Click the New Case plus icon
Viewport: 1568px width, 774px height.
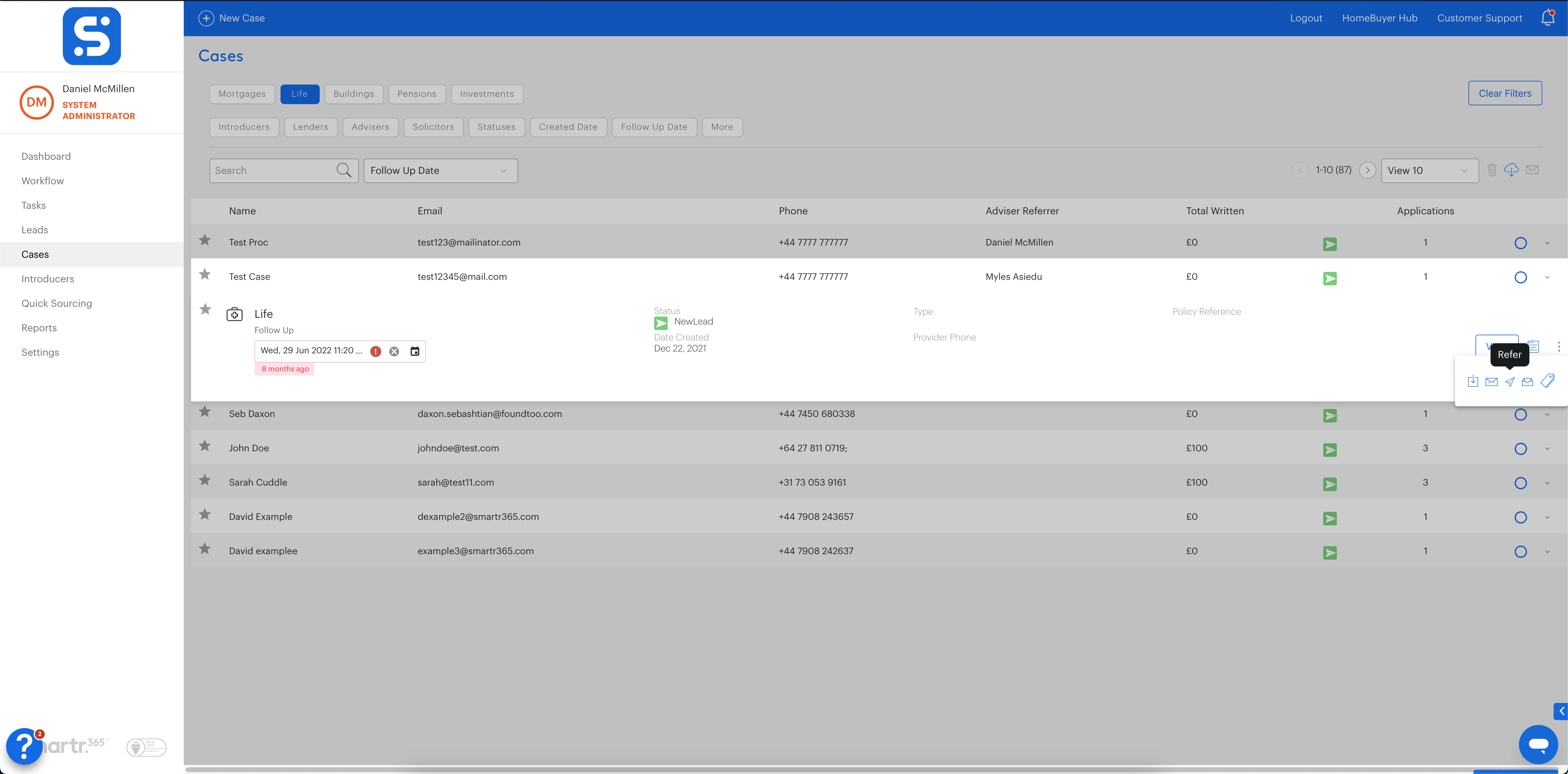206,18
